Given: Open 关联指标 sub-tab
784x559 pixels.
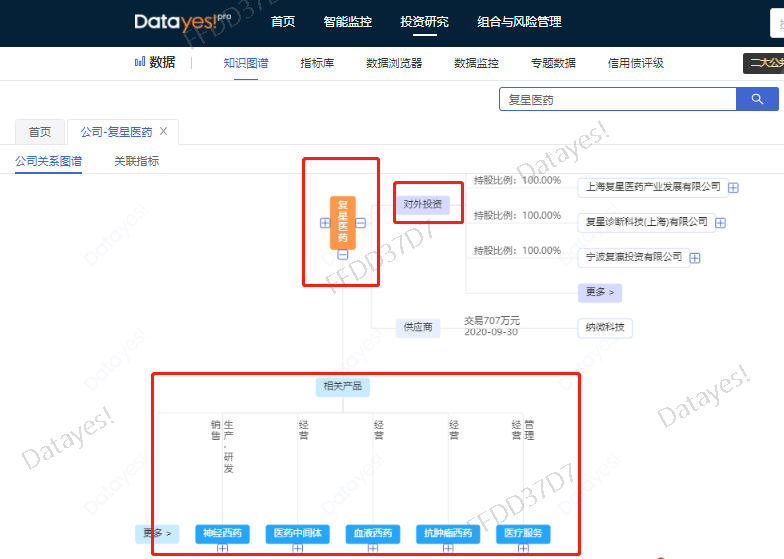Looking at the screenshot, I should click(x=136, y=161).
